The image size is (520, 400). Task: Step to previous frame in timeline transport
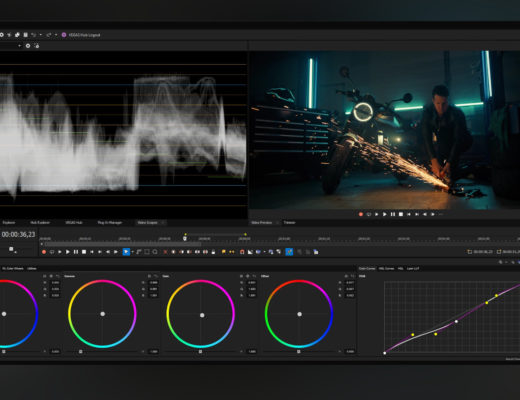click(x=108, y=252)
